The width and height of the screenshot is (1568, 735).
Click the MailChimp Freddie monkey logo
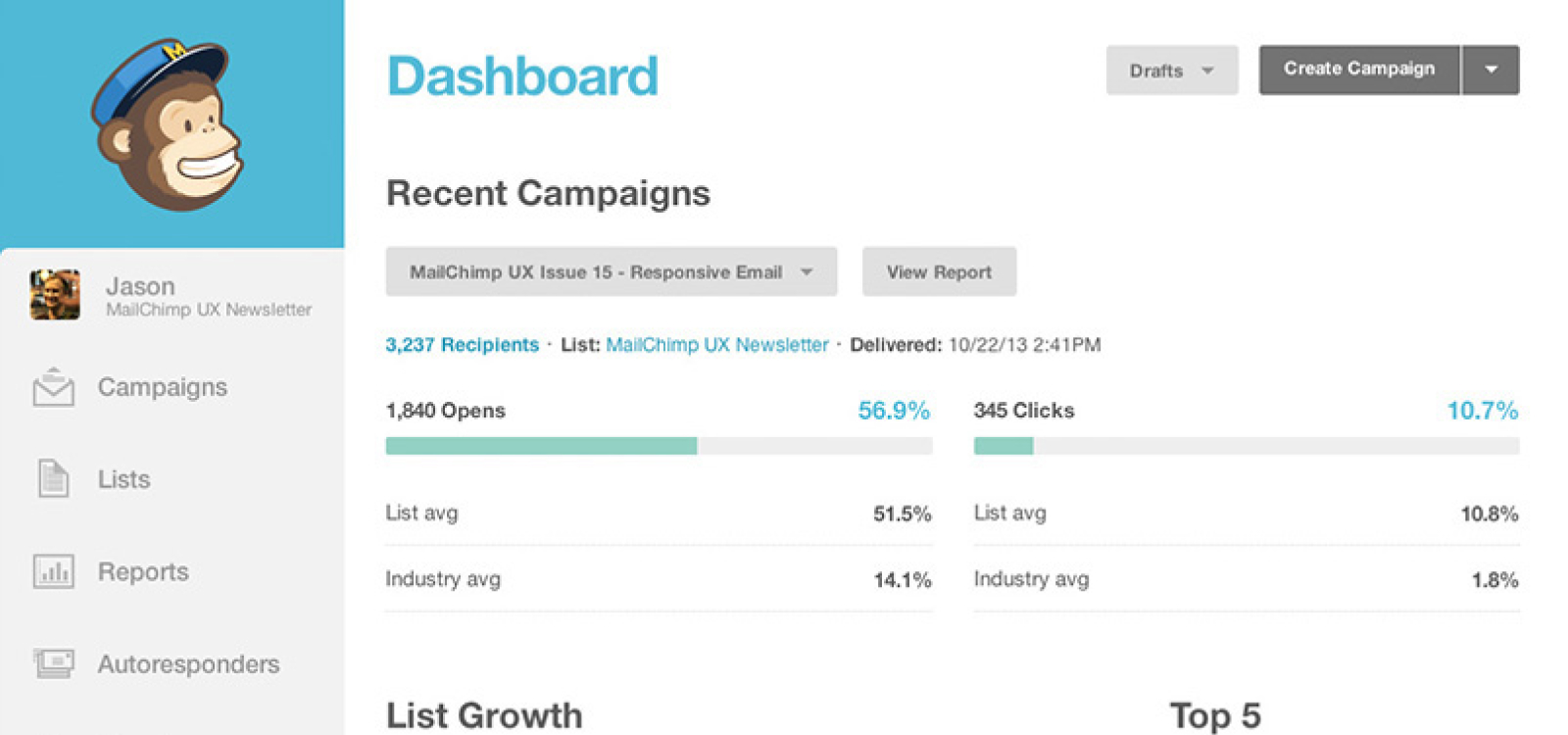[169, 124]
